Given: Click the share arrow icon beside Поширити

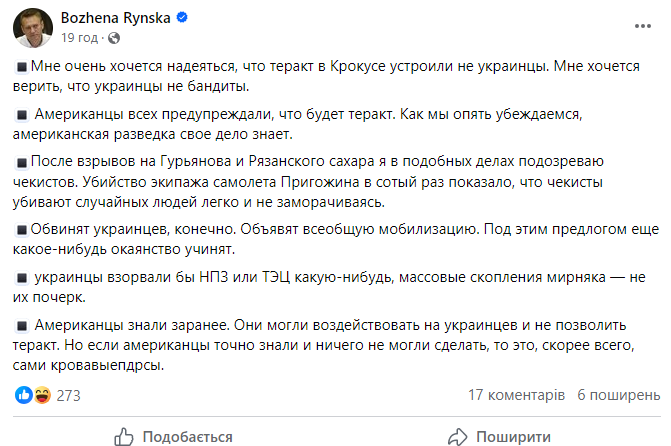Looking at the screenshot, I should [x=459, y=437].
